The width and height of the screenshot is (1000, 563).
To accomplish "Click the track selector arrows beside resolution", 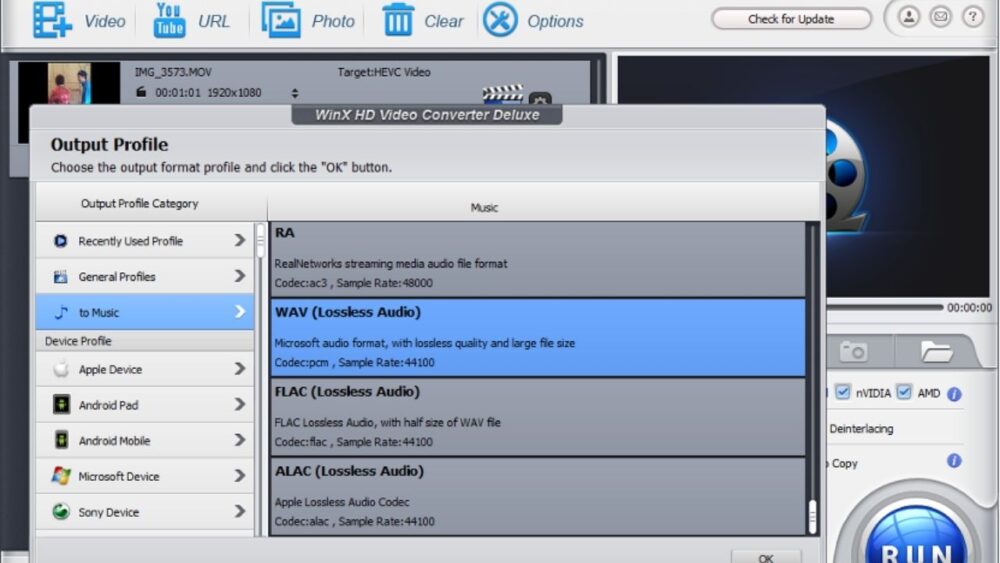I will tap(295, 93).
